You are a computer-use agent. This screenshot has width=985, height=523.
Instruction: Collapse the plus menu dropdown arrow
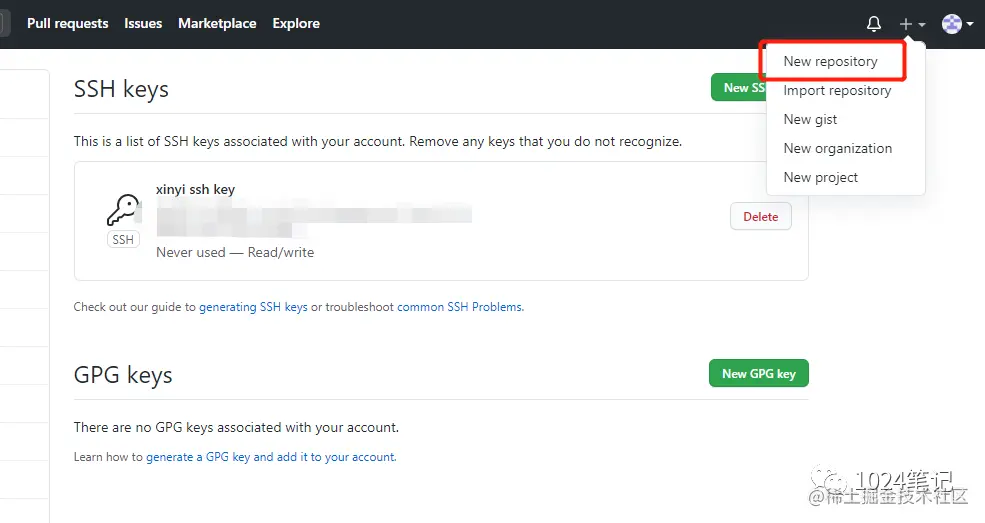pyautogui.click(x=922, y=24)
